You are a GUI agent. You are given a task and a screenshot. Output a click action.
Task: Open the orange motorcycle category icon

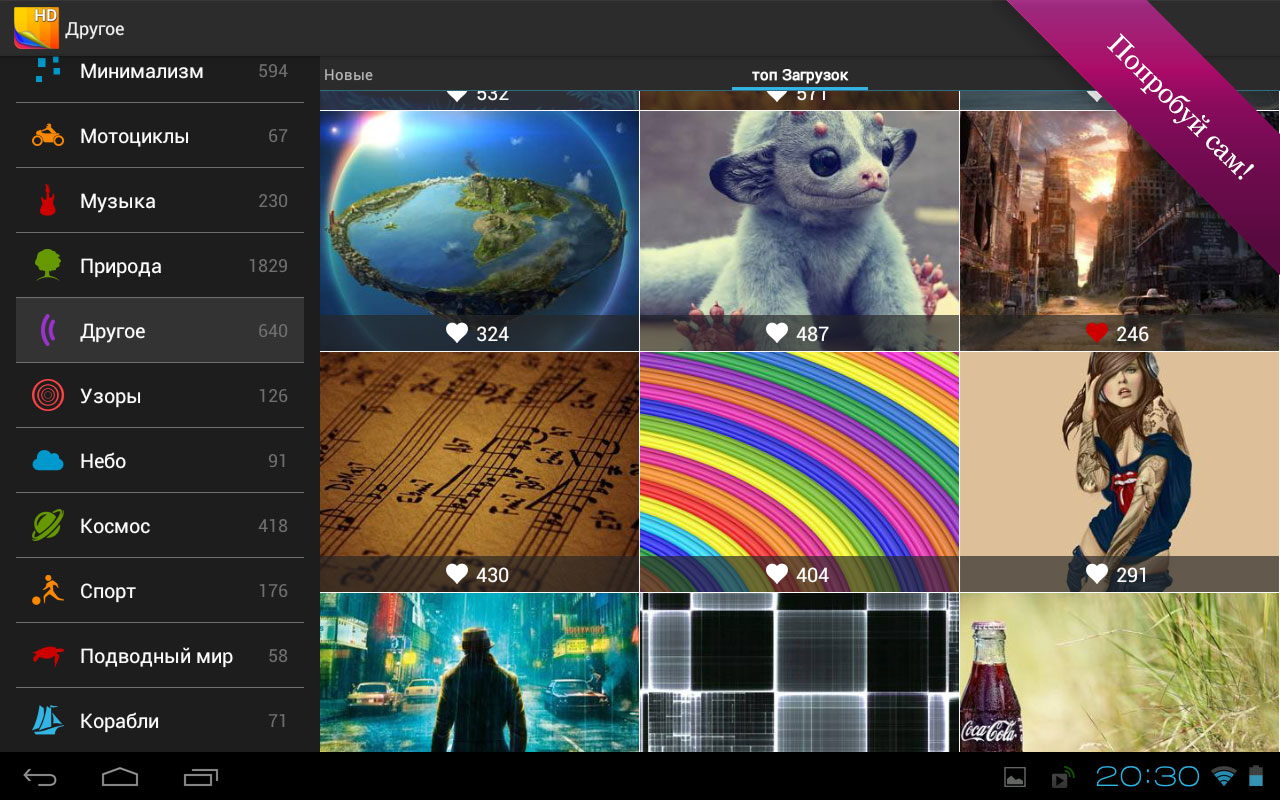point(47,136)
